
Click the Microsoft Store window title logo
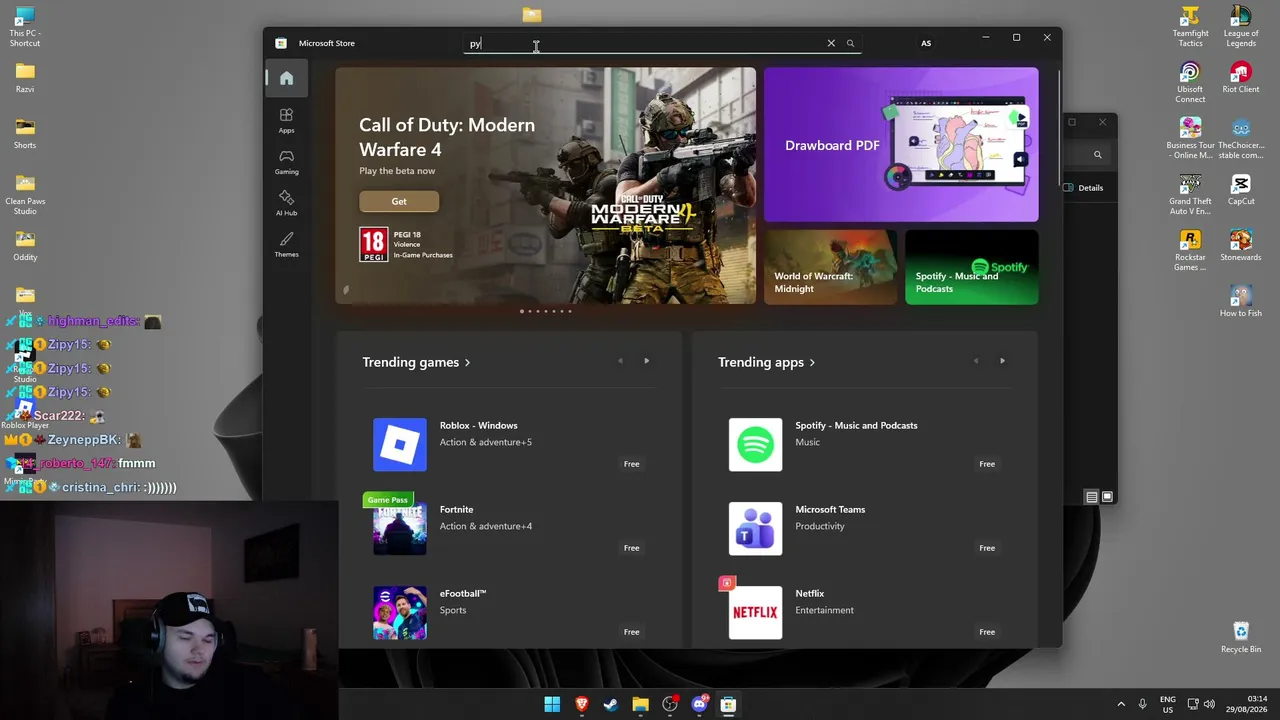point(281,43)
